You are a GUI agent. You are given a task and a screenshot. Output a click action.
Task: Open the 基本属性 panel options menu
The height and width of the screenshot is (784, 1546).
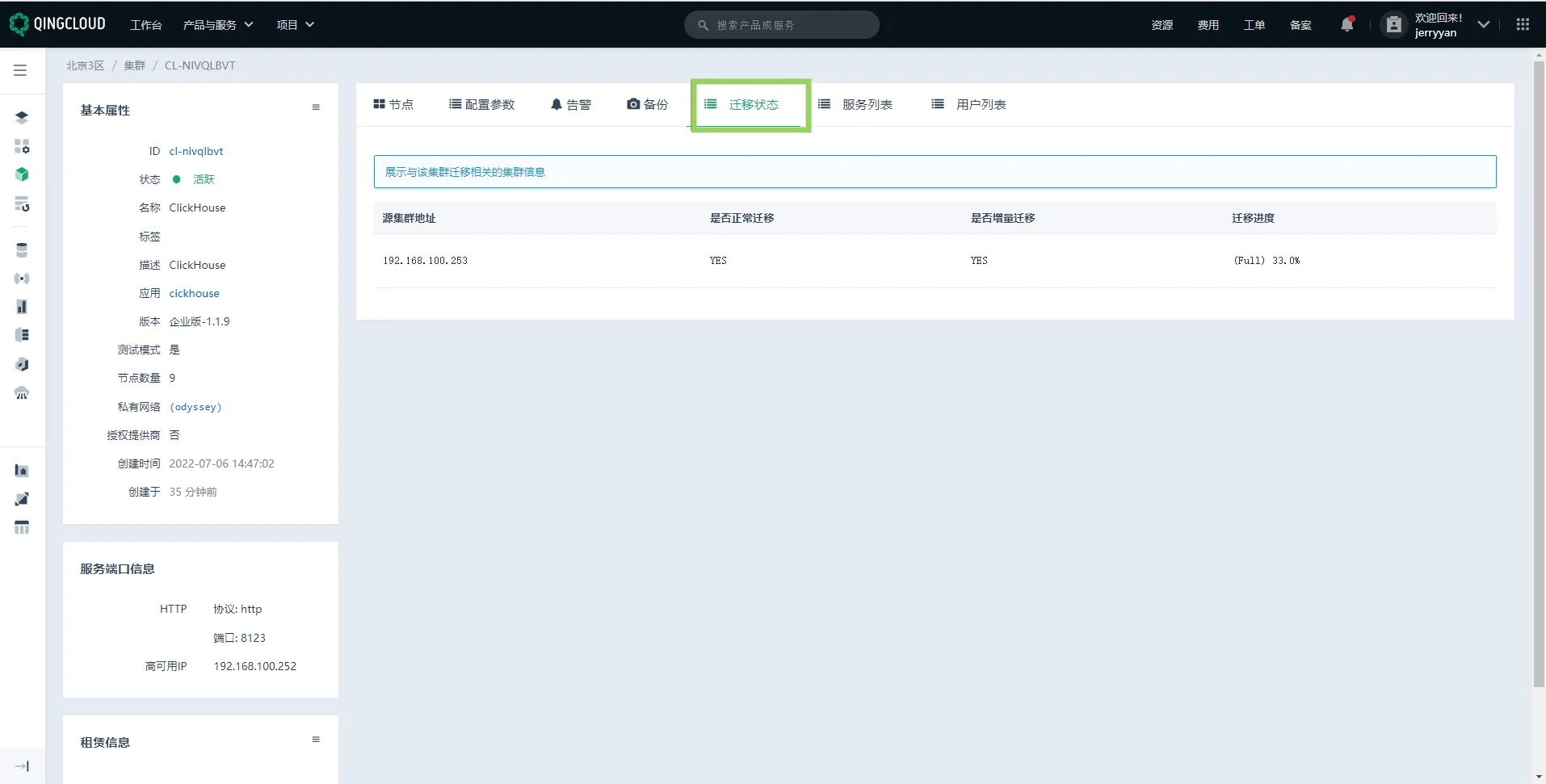click(316, 107)
